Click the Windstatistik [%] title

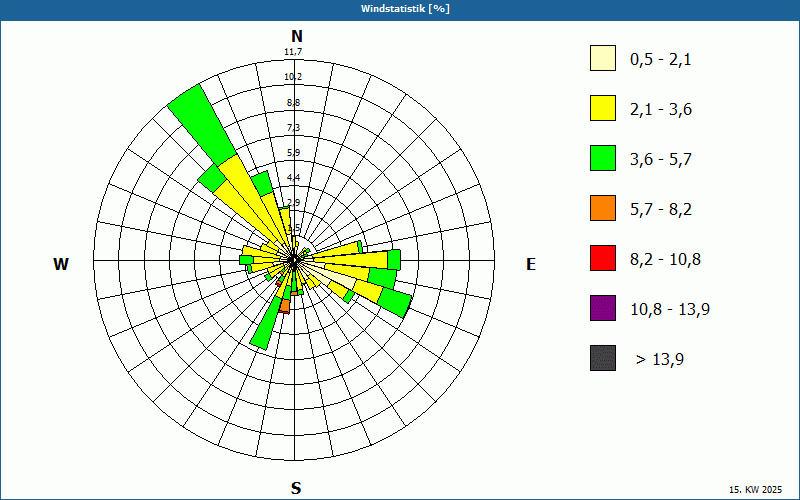405,9
